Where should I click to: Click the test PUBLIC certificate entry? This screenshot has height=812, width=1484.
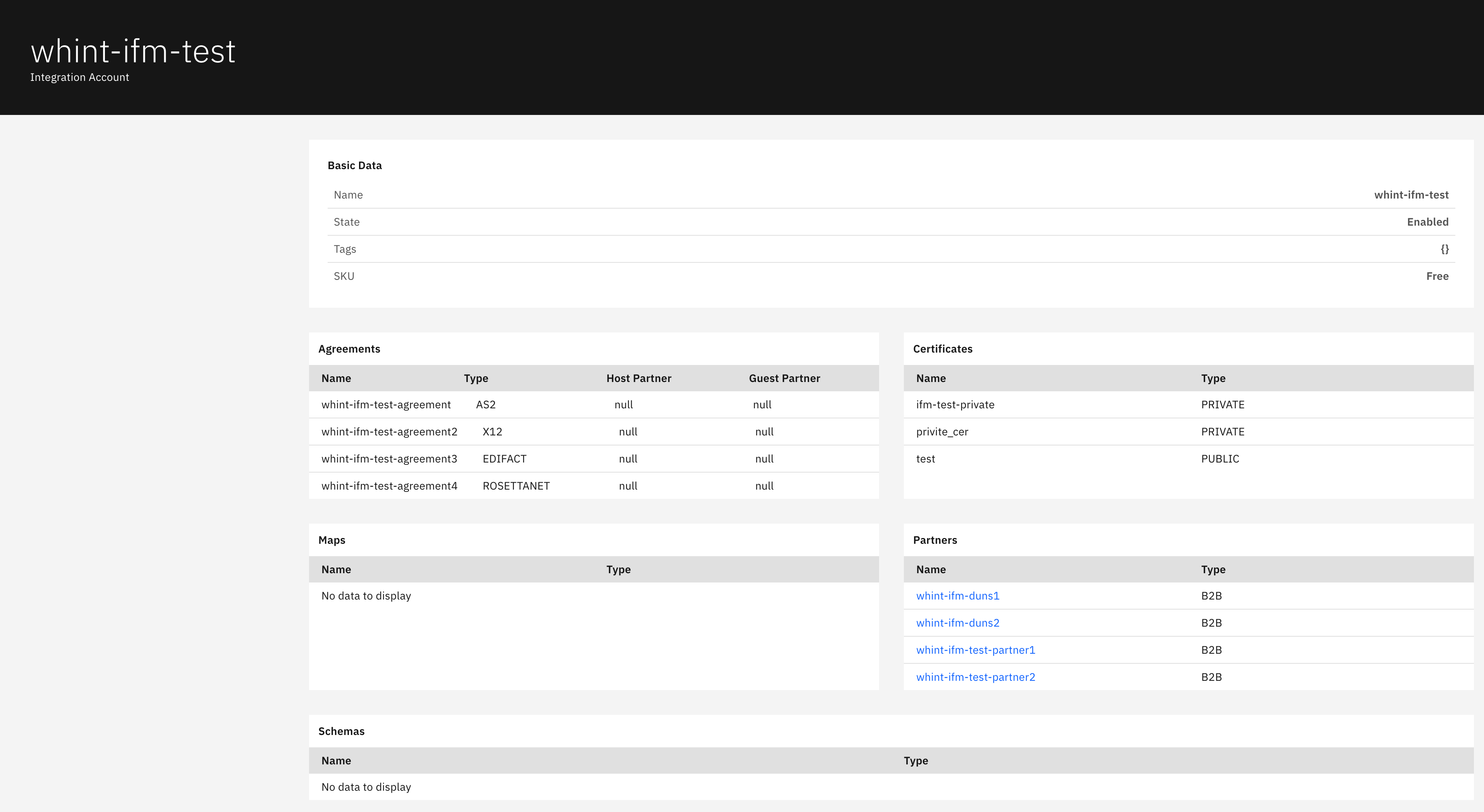(x=926, y=458)
